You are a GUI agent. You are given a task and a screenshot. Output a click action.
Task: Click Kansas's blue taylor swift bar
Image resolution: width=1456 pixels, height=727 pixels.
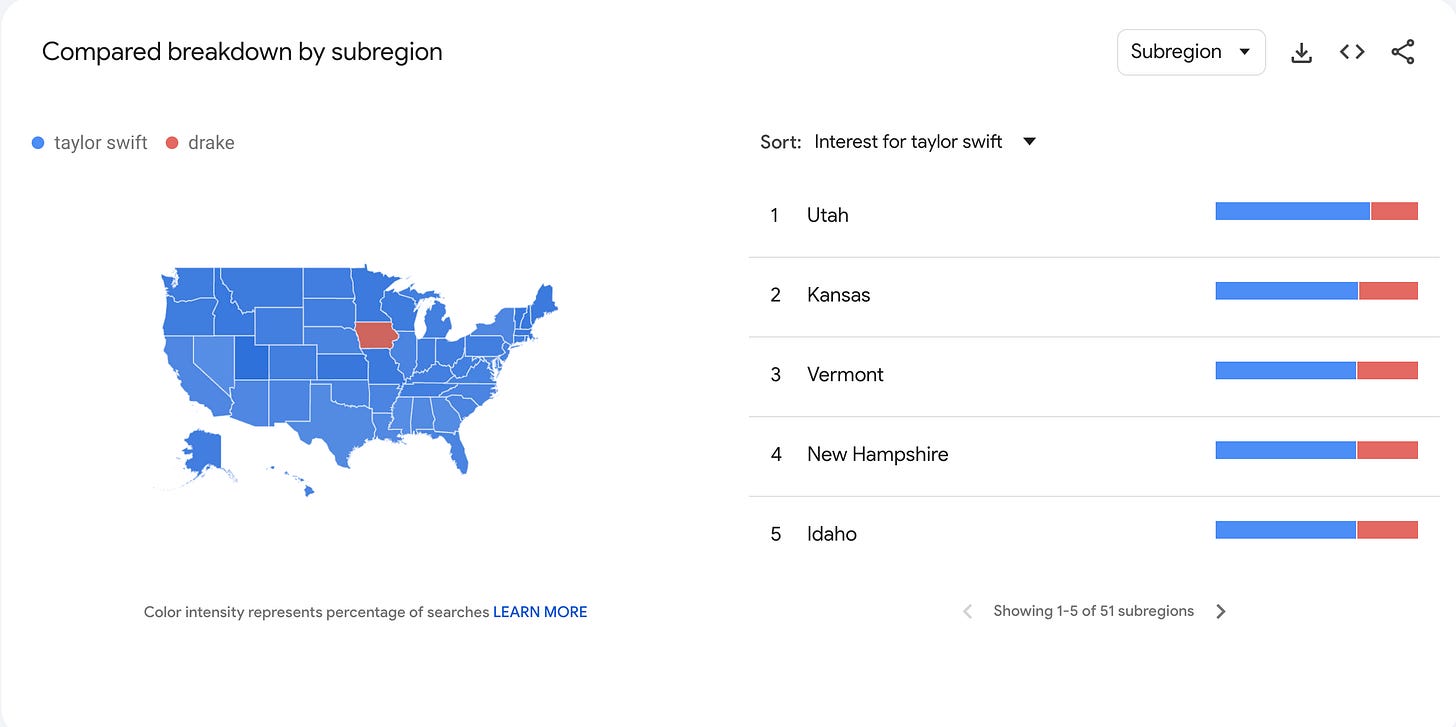(1287, 291)
